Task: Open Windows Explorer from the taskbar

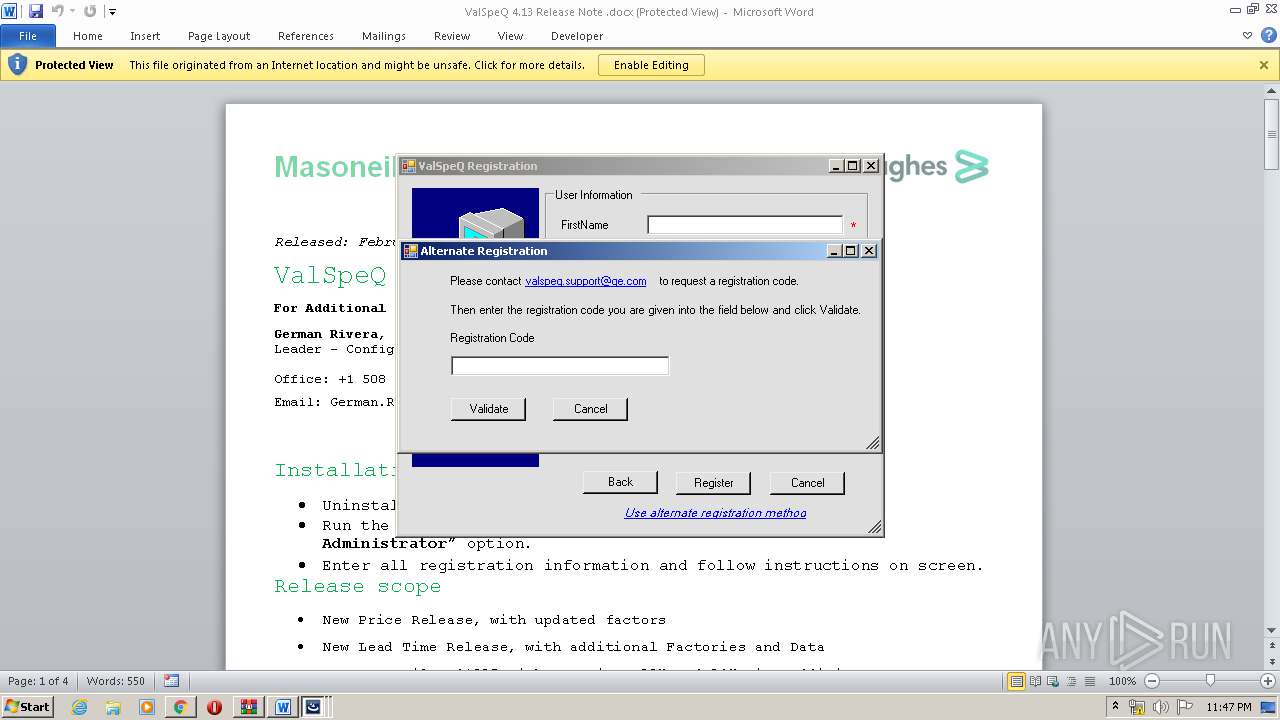Action: (x=113, y=707)
